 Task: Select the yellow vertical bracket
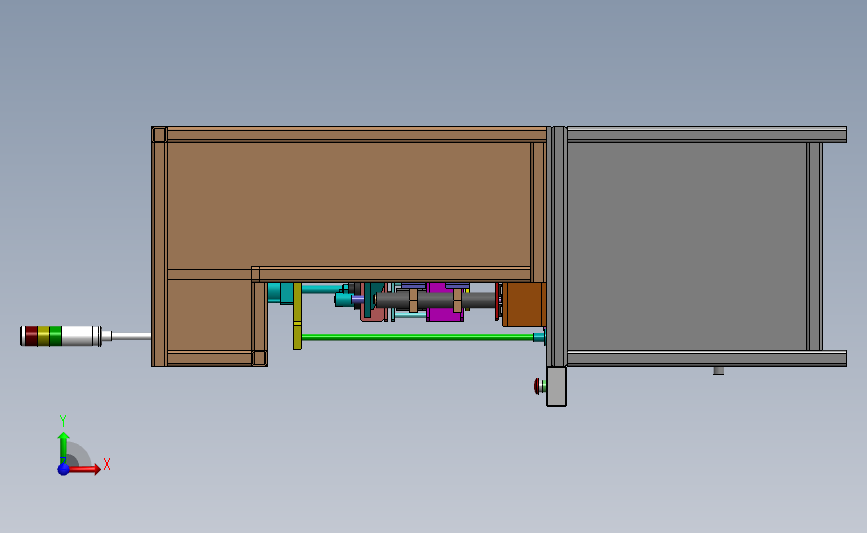coord(297,316)
